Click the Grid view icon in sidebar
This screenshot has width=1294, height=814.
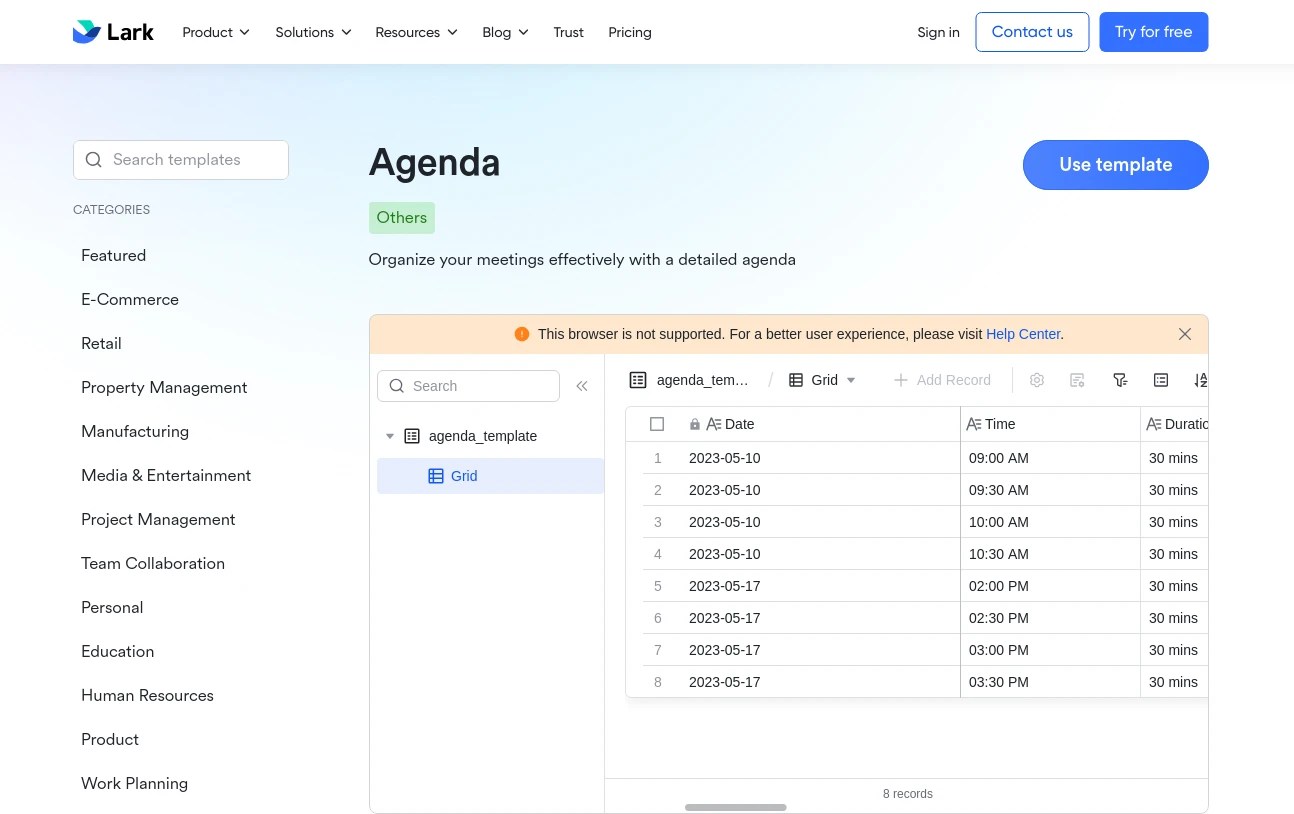[436, 476]
